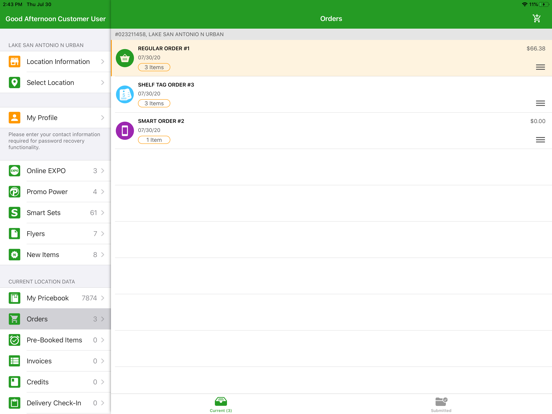Click the Credits label
The image size is (552, 414).
click(x=38, y=382)
